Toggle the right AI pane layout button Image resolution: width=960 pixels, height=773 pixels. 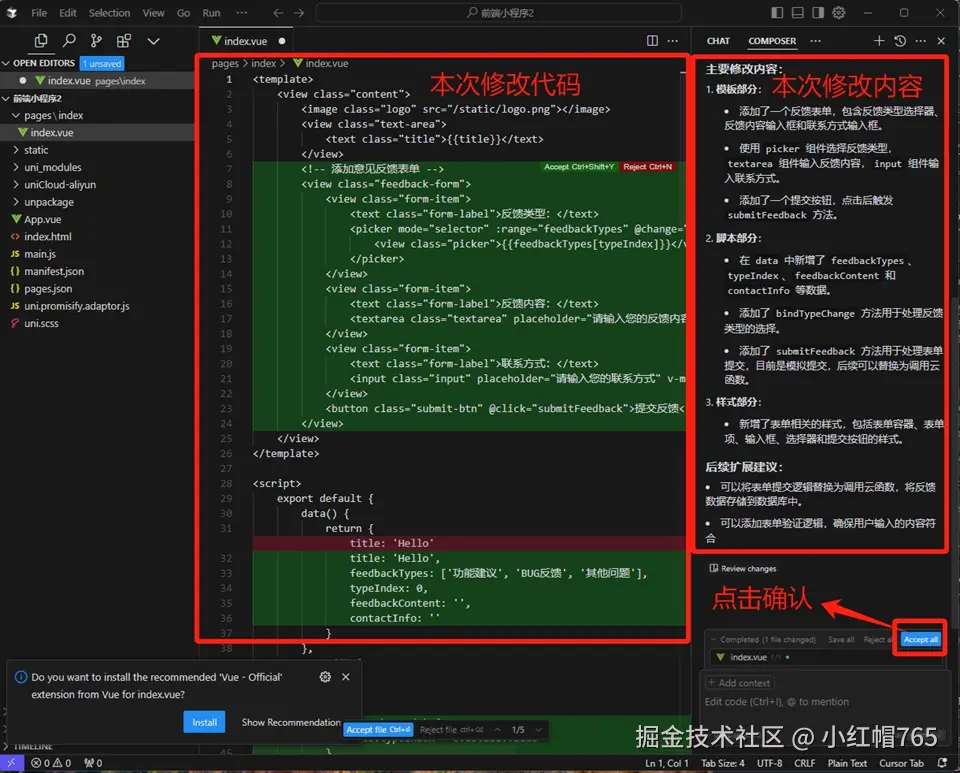click(x=819, y=13)
